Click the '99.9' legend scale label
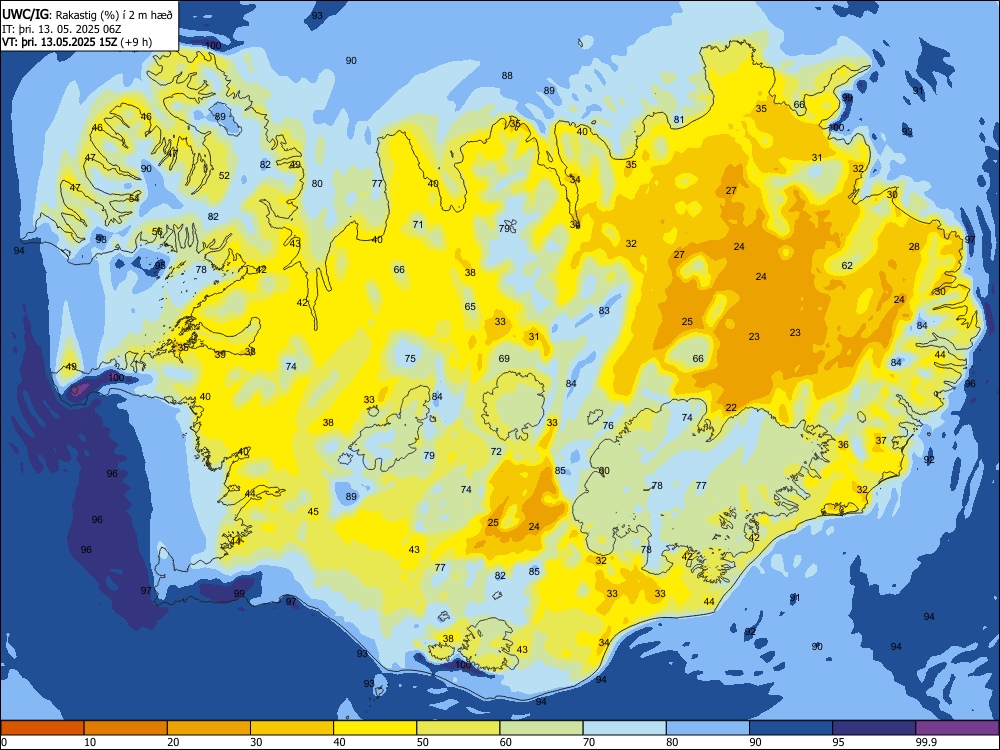1000x750 pixels. 925,742
